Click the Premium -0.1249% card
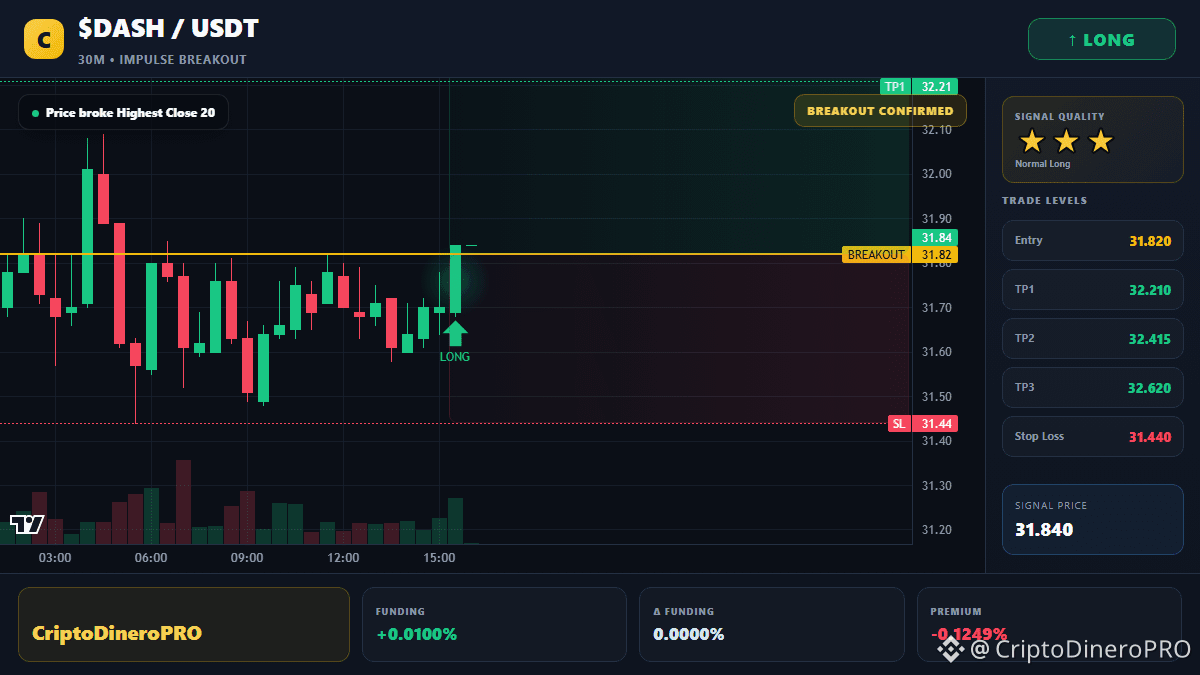The image size is (1200, 675). click(1049, 624)
